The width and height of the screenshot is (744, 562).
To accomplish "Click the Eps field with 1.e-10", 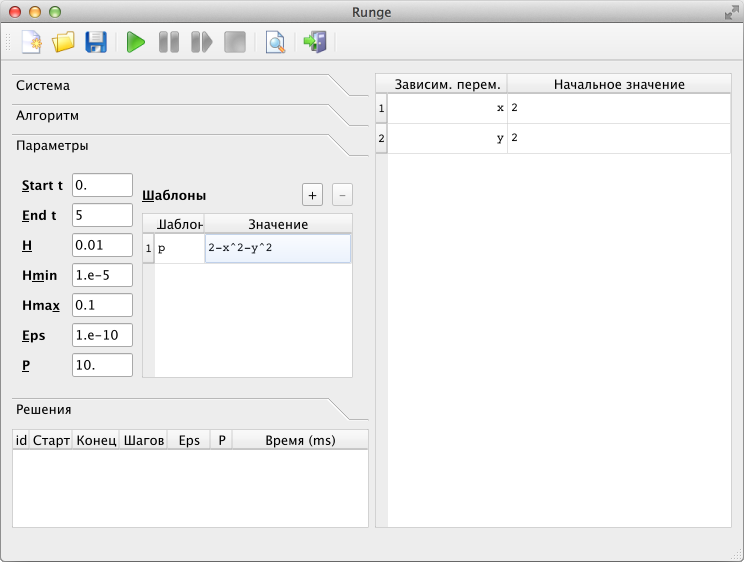I will [x=102, y=335].
